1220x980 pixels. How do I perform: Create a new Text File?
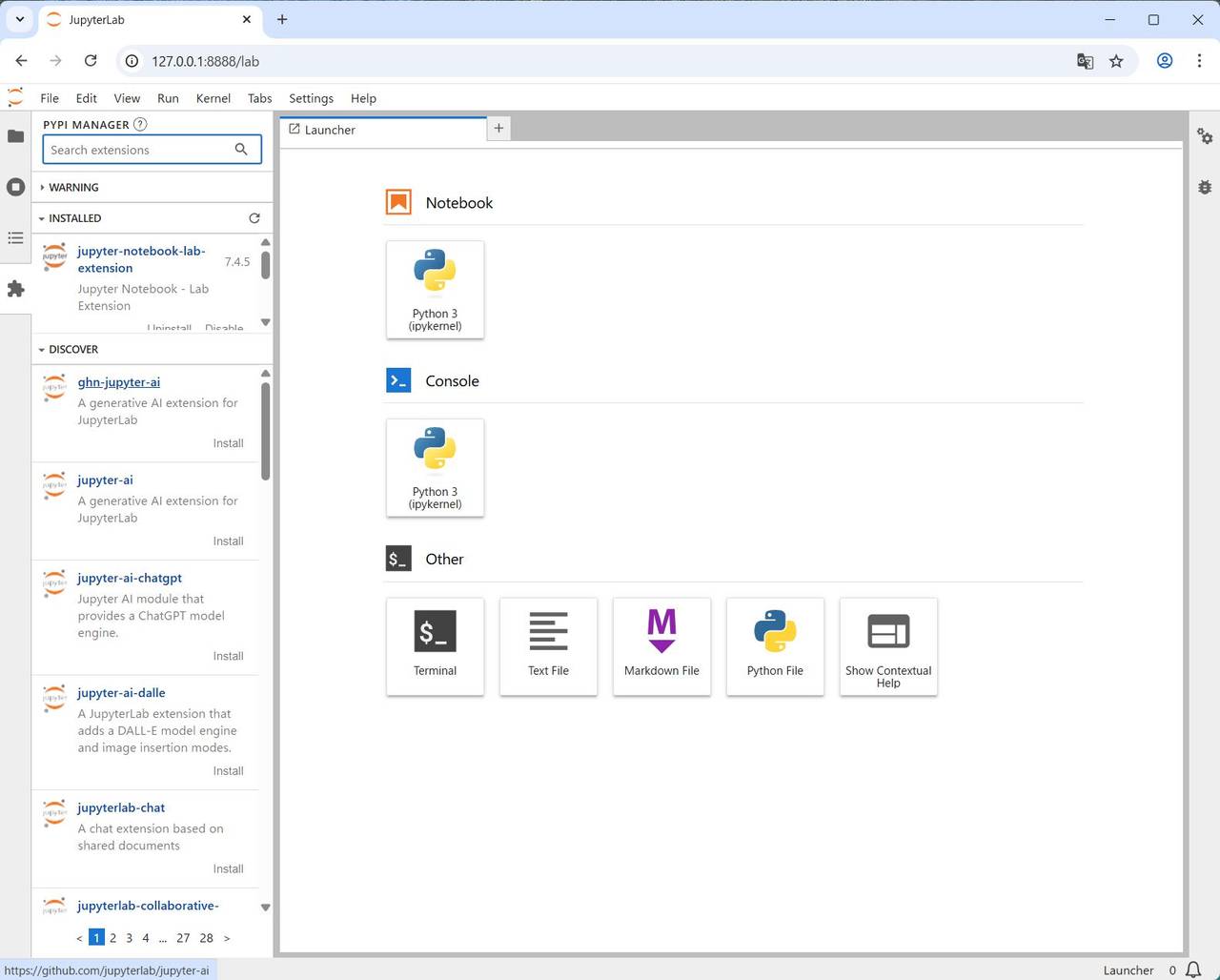point(548,646)
